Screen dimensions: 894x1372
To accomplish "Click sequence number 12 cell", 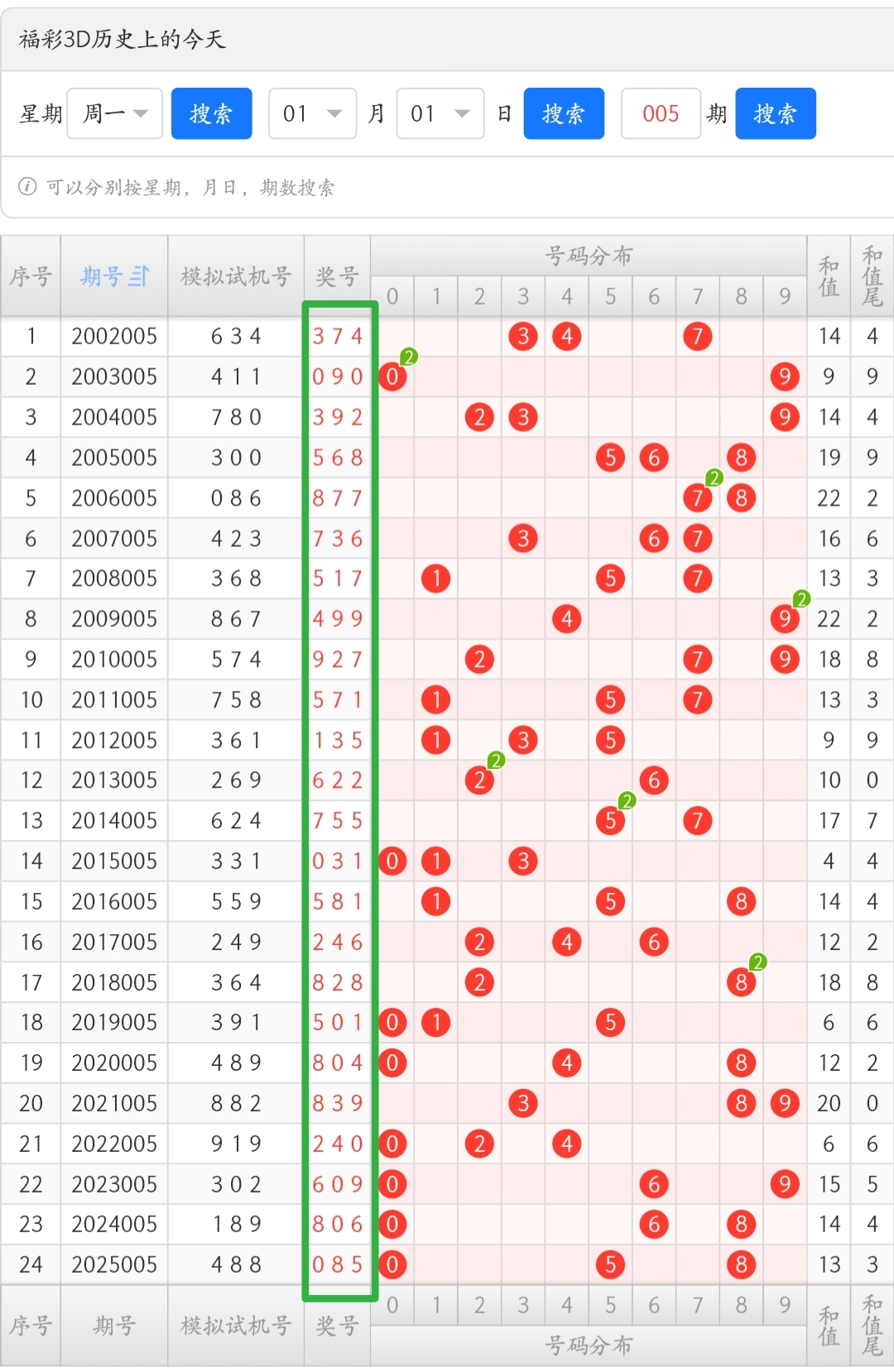I will pyautogui.click(x=31, y=780).
